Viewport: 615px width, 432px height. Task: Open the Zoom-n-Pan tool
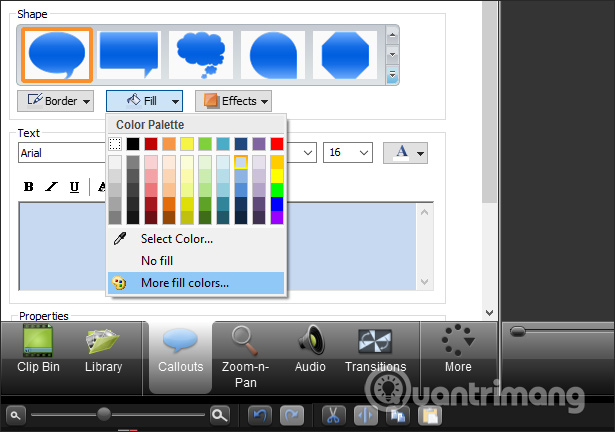pyautogui.click(x=245, y=357)
